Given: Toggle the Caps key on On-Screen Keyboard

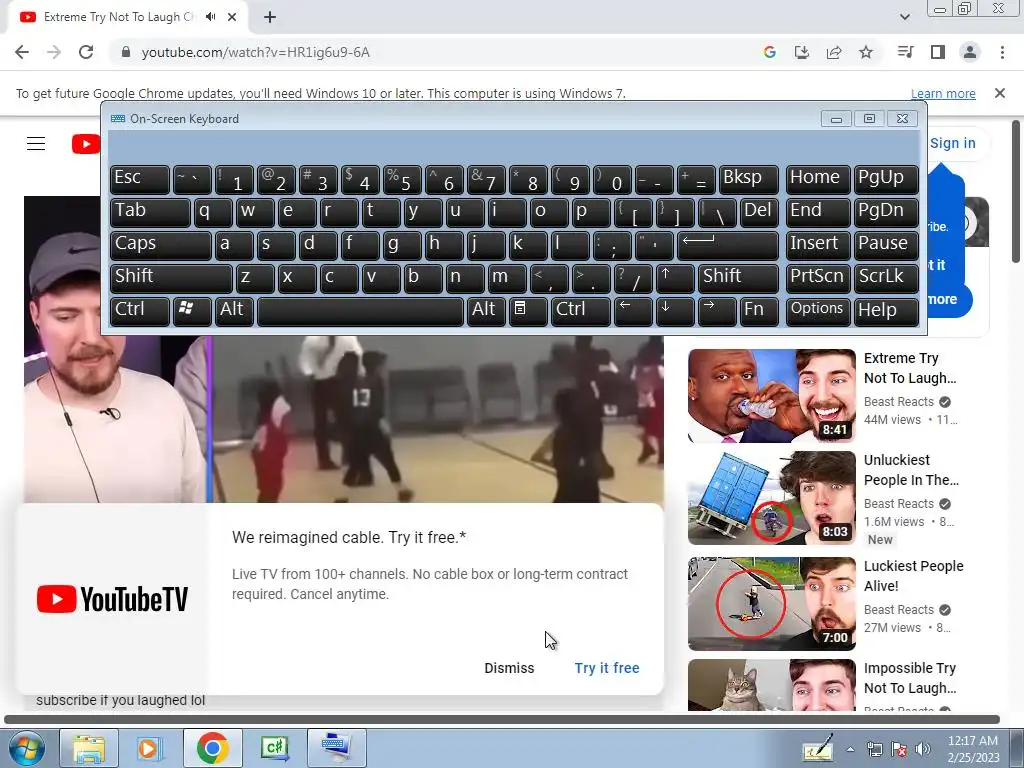Looking at the screenshot, I should 161,245.
